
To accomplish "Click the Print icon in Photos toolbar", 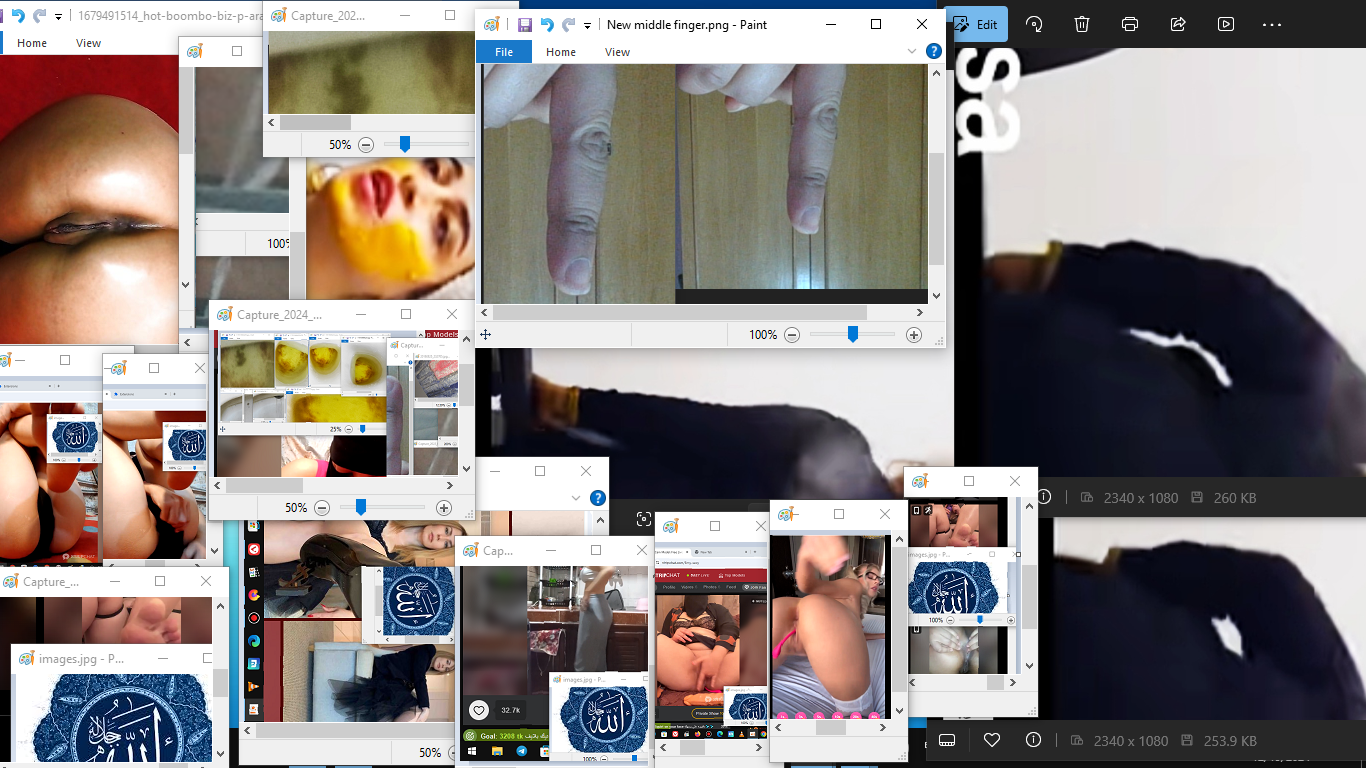I will (1130, 24).
